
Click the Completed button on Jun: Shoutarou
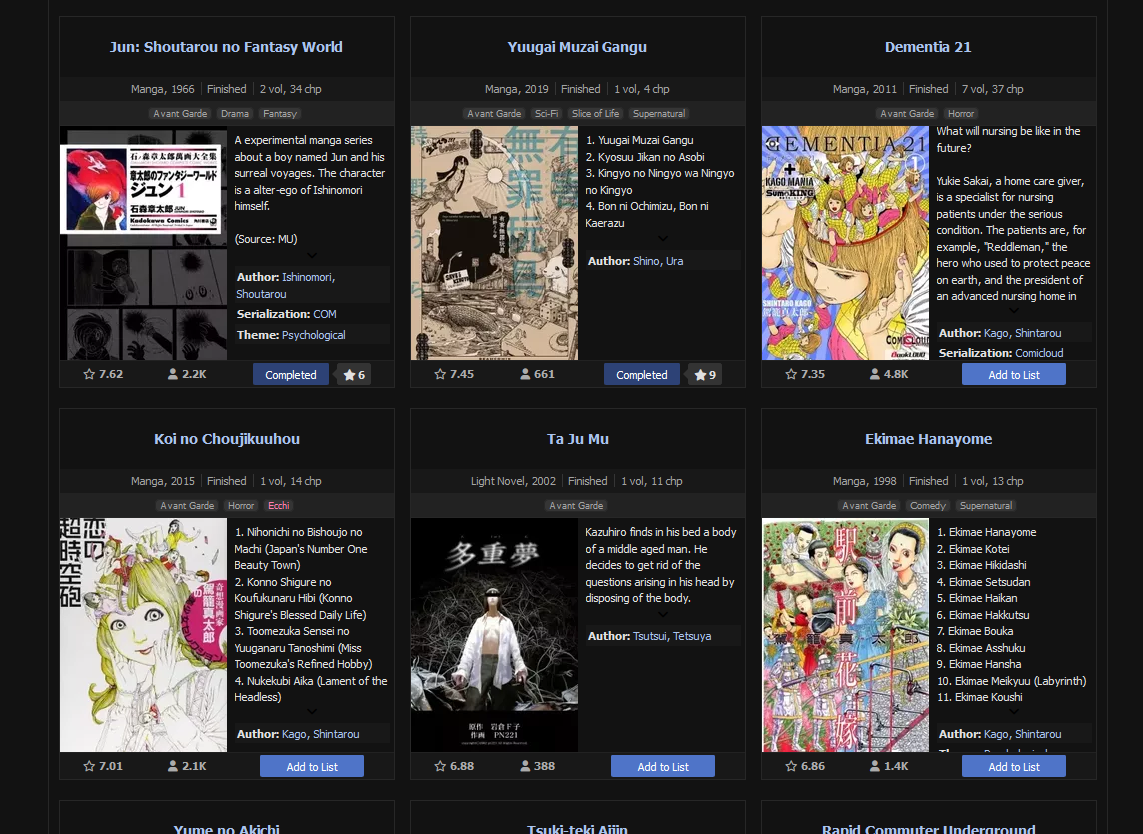pyautogui.click(x=291, y=375)
